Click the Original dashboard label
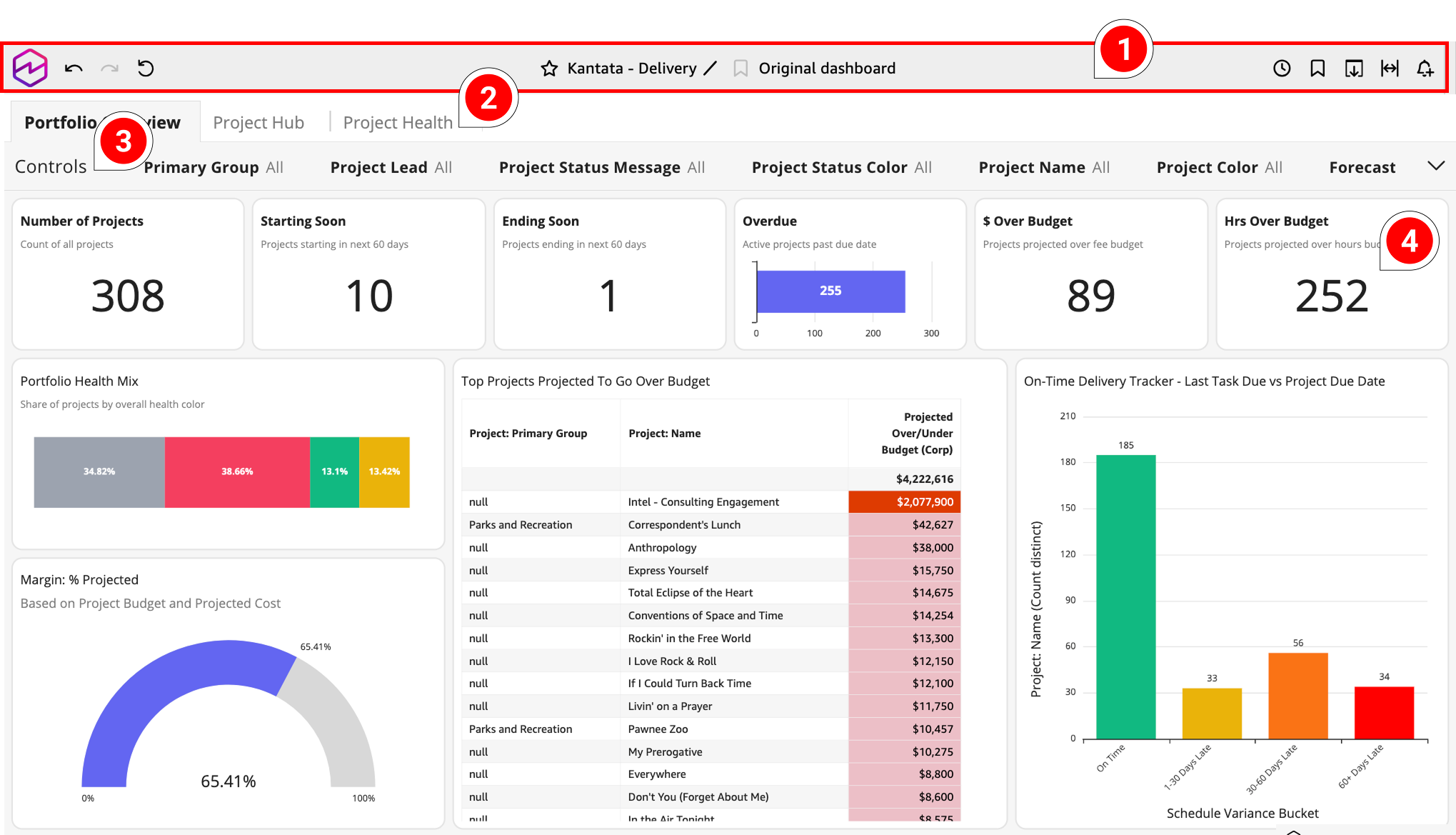 point(827,69)
